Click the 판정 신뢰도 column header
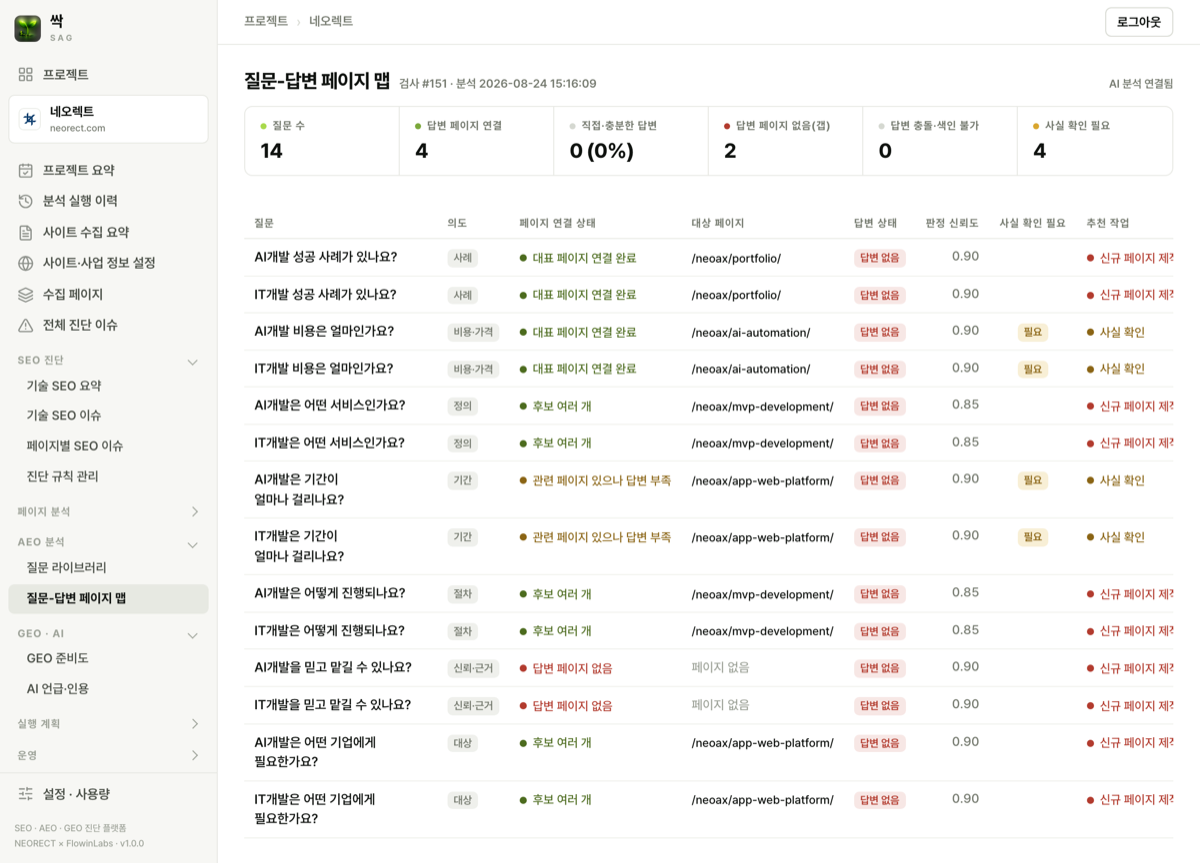Viewport: 1200px width, 863px height. [x=952, y=223]
